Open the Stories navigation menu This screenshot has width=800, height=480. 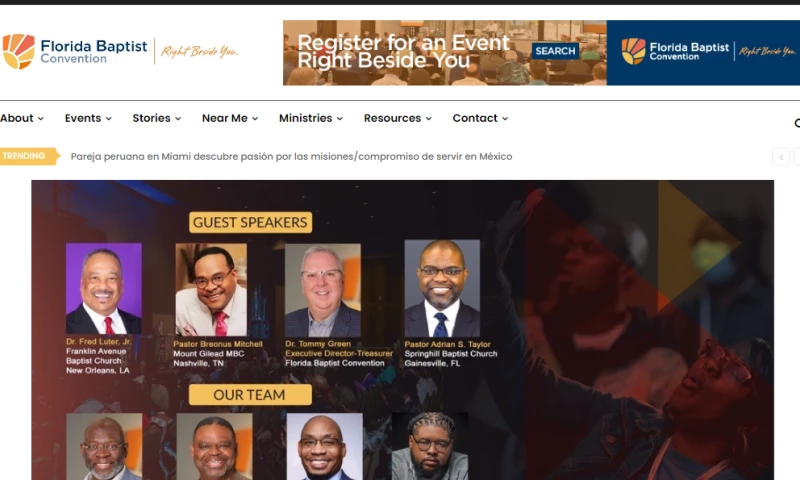pos(157,118)
